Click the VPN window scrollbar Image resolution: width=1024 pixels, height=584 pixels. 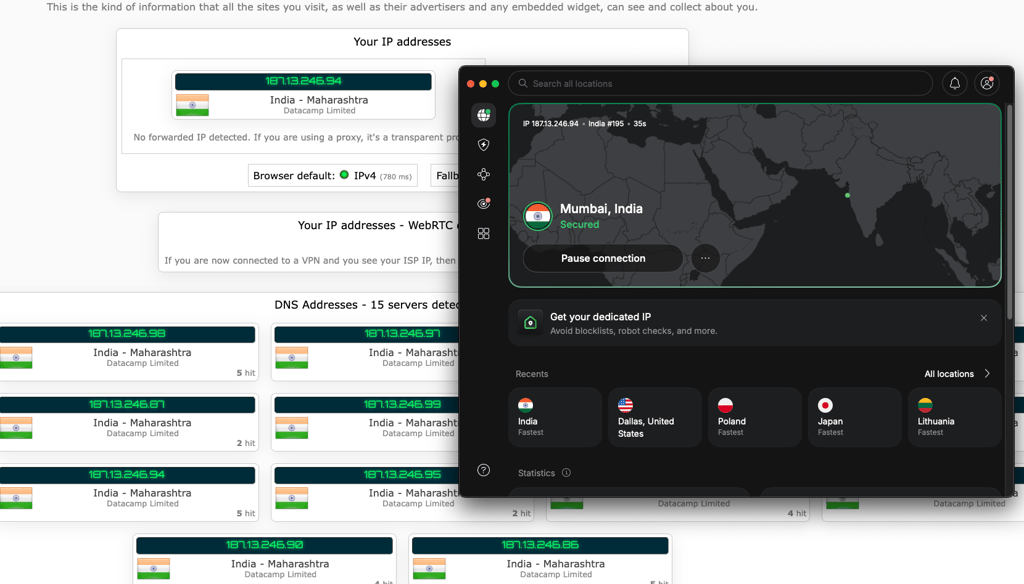(x=1009, y=212)
